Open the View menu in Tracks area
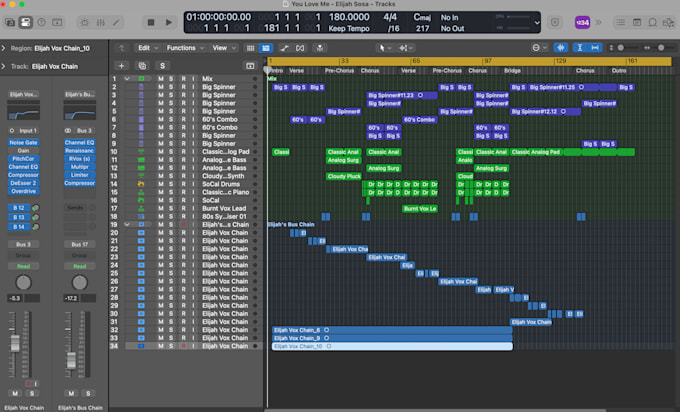680x412 pixels. [225, 48]
